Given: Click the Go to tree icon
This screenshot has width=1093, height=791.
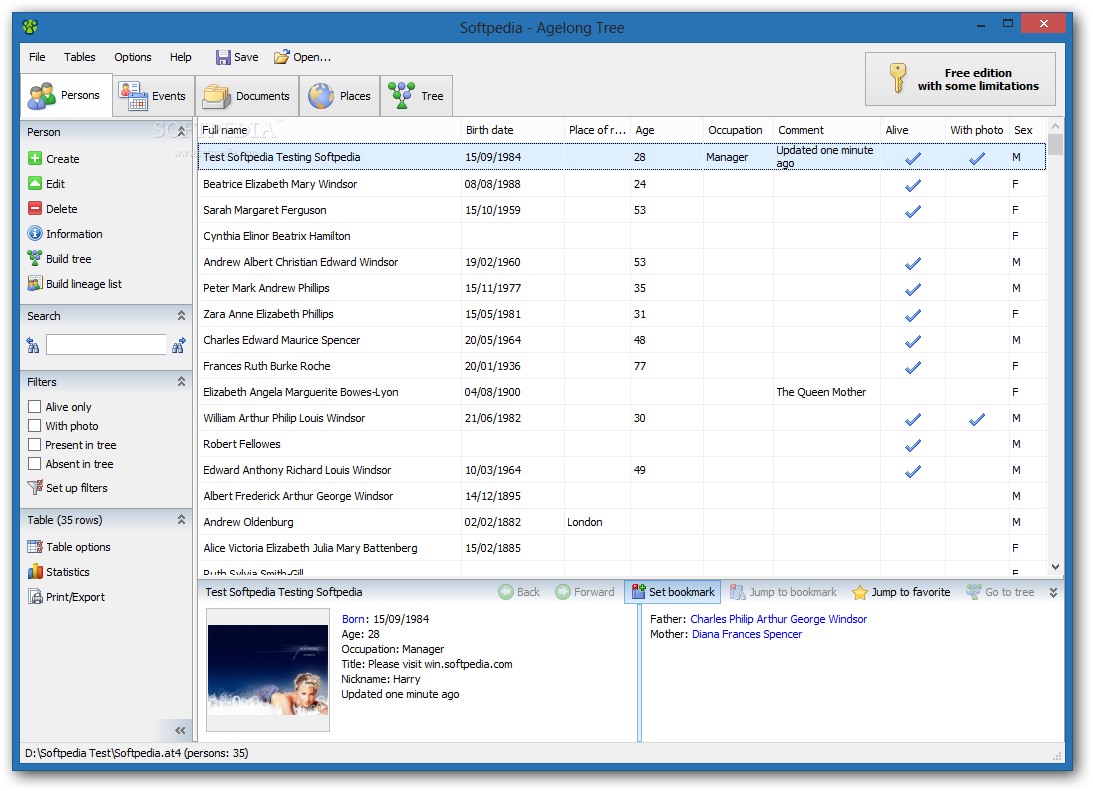Looking at the screenshot, I should pos(974,592).
